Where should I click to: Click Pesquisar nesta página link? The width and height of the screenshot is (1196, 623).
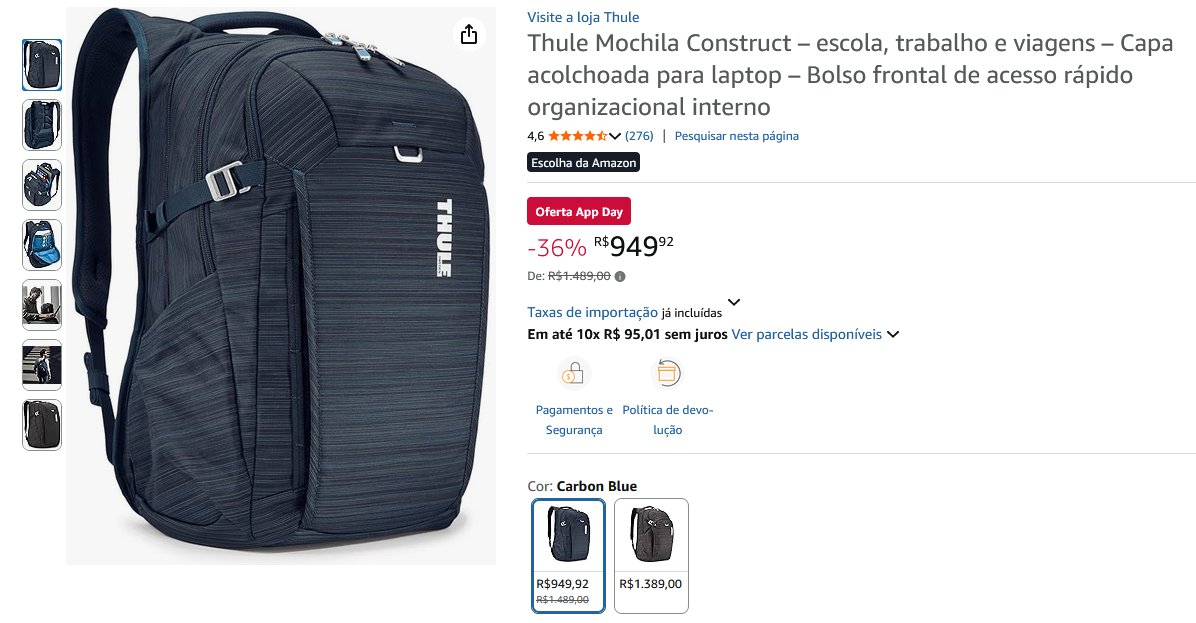(737, 136)
